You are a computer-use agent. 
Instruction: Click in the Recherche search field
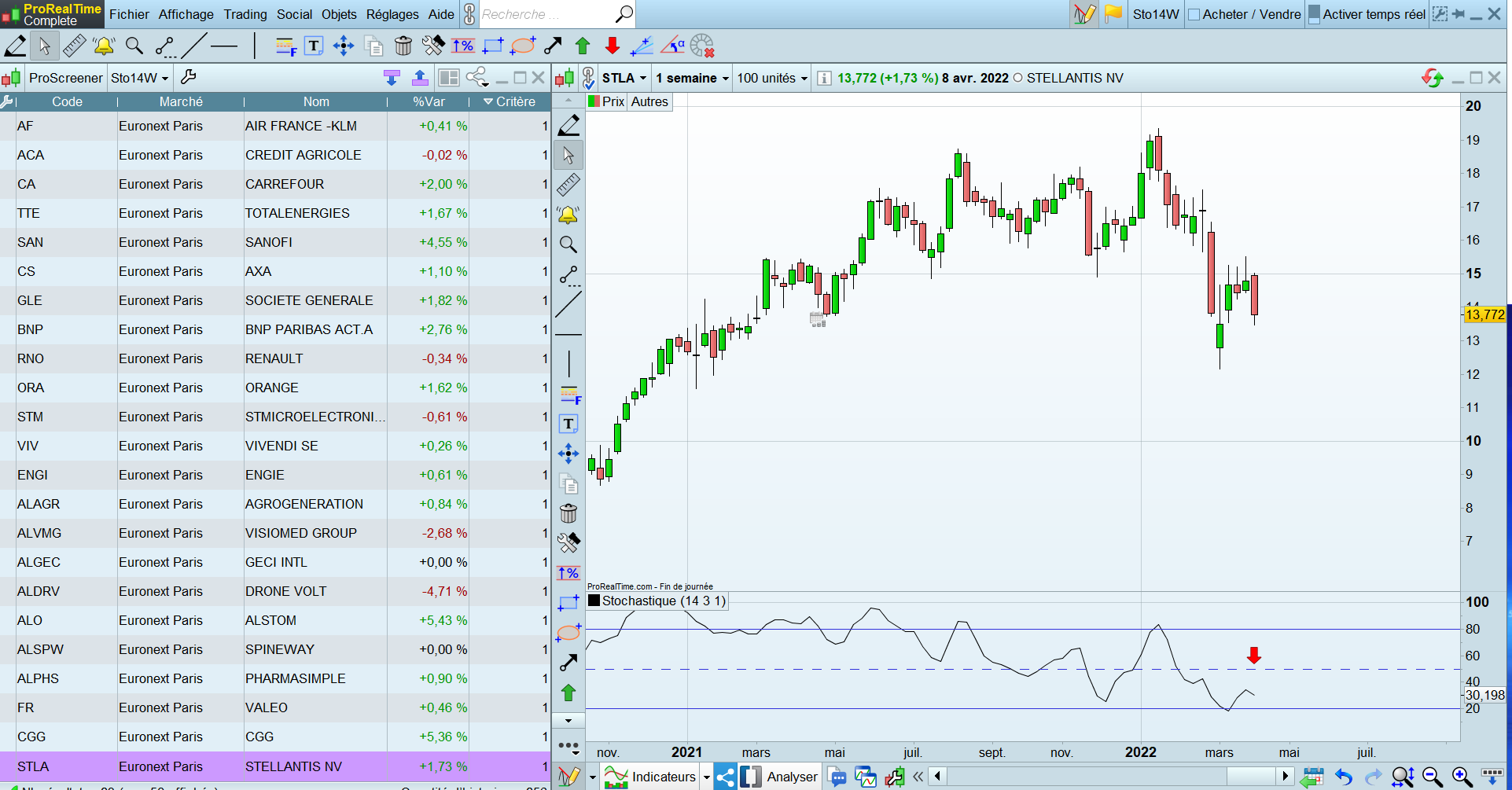pos(545,14)
